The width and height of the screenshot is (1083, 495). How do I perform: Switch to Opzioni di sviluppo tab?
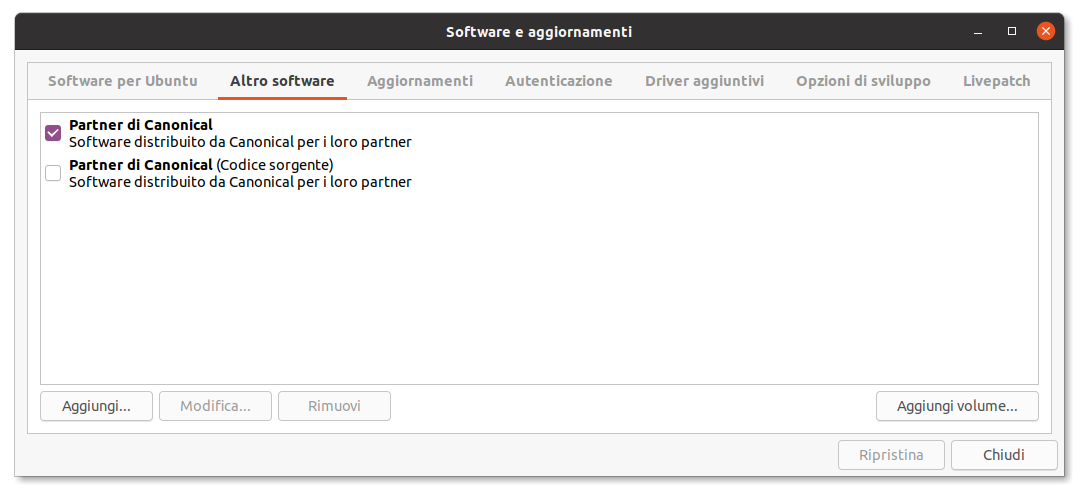pyautogui.click(x=863, y=81)
